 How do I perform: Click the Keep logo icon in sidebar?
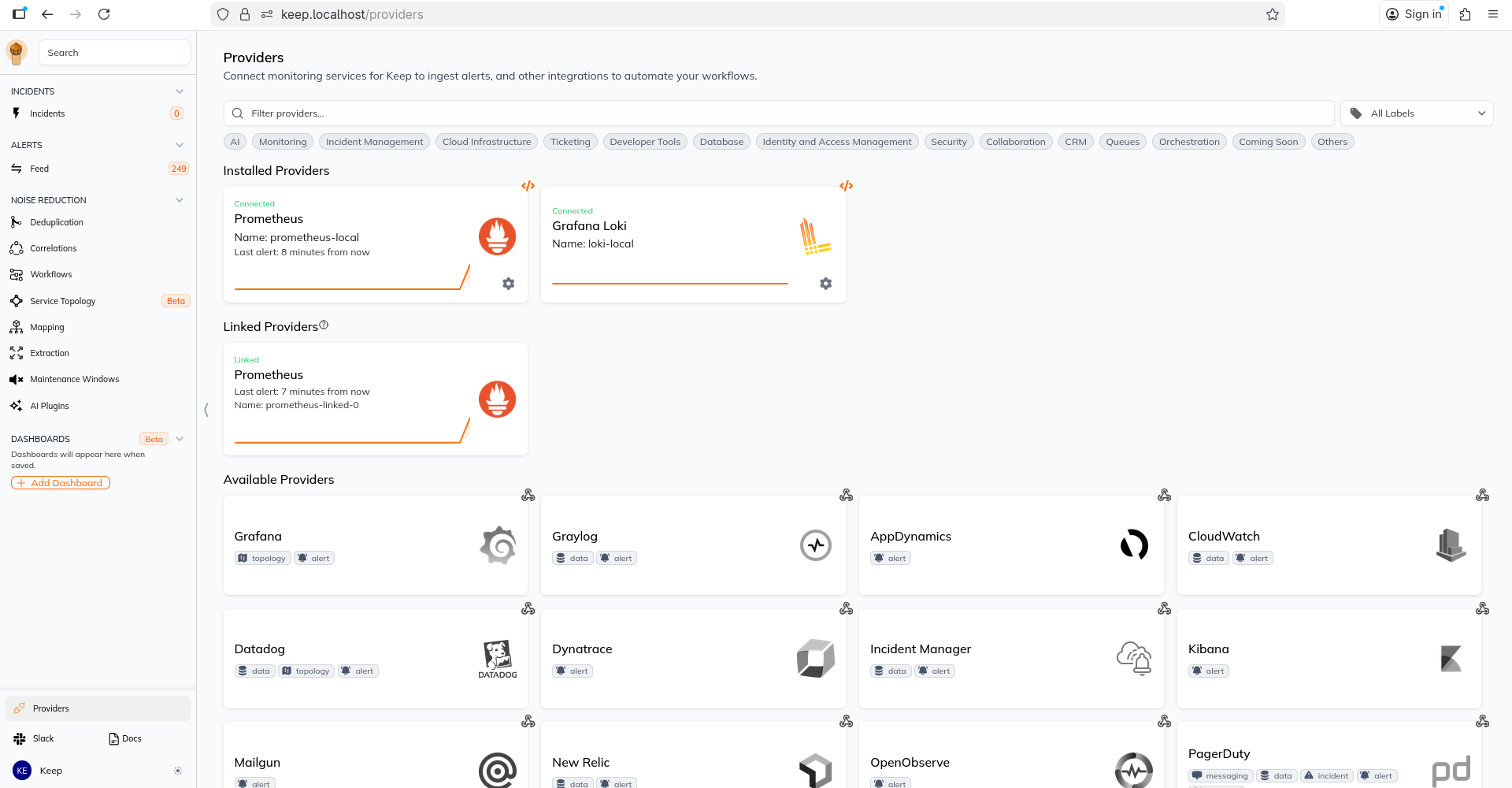[16, 52]
